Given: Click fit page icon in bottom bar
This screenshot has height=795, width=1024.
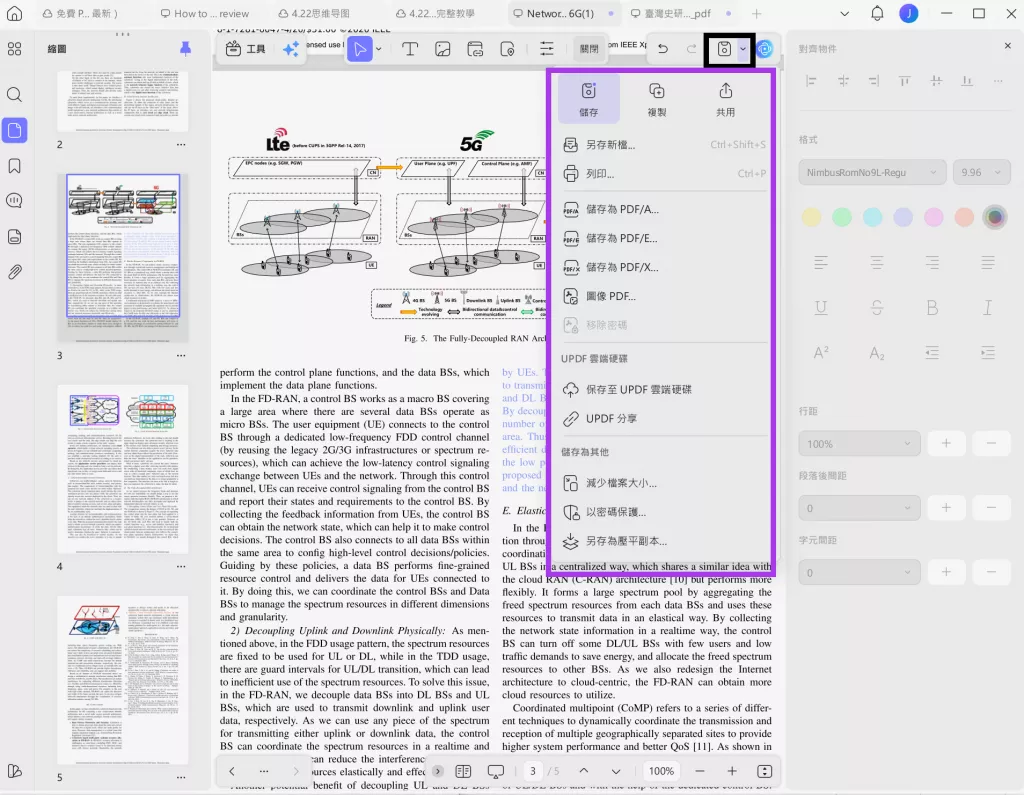Looking at the screenshot, I should tap(764, 771).
